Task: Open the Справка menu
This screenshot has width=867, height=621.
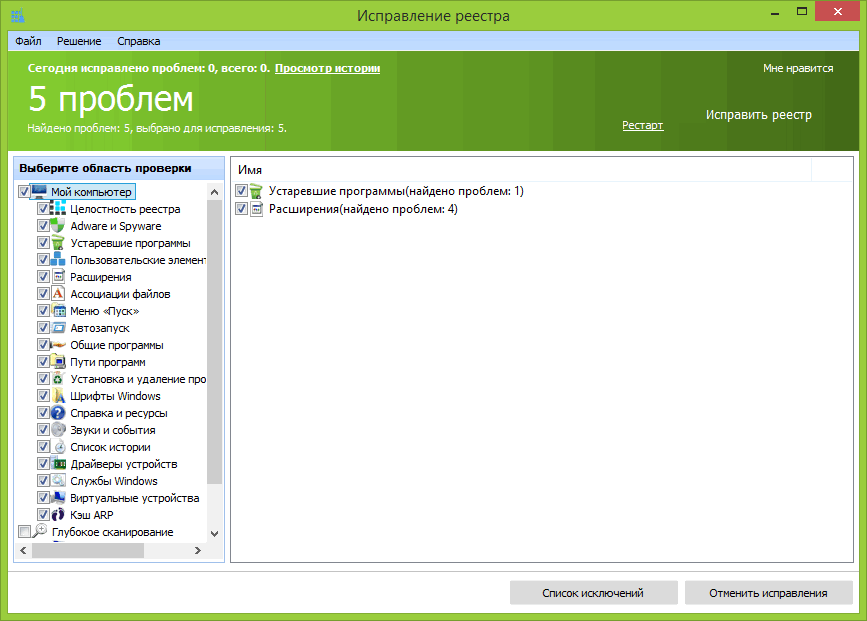Action: pos(138,41)
